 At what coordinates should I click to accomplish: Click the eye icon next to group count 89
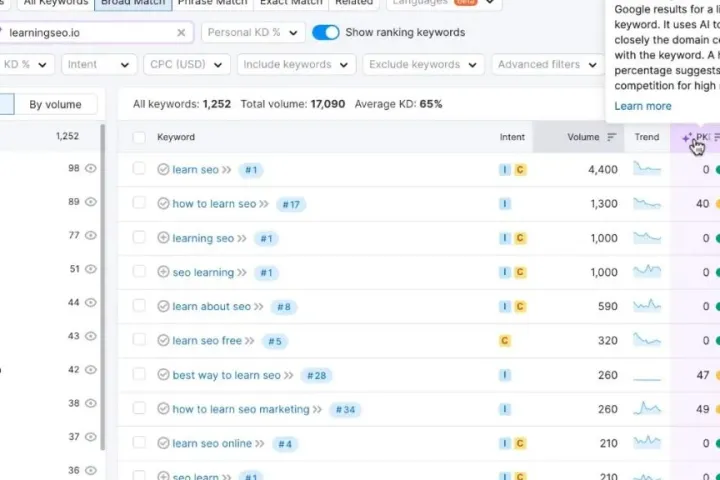(x=91, y=202)
